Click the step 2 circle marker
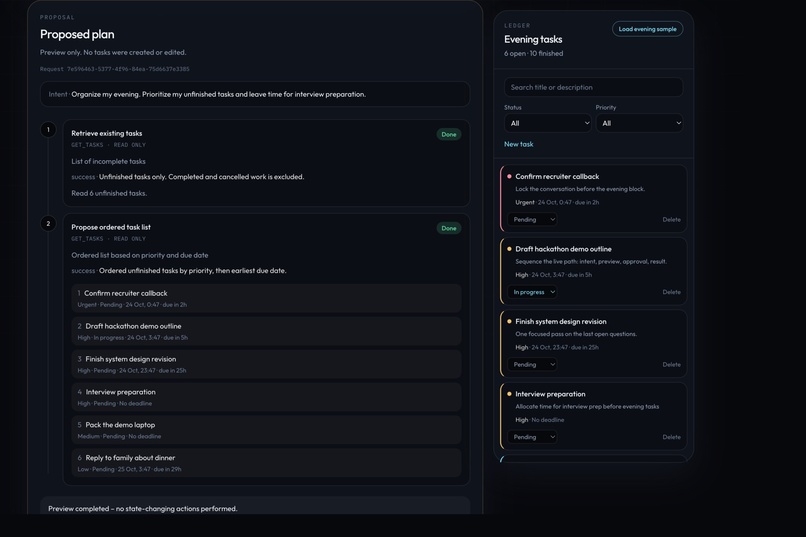Screen dimensions: 806x537 click(x=48, y=224)
